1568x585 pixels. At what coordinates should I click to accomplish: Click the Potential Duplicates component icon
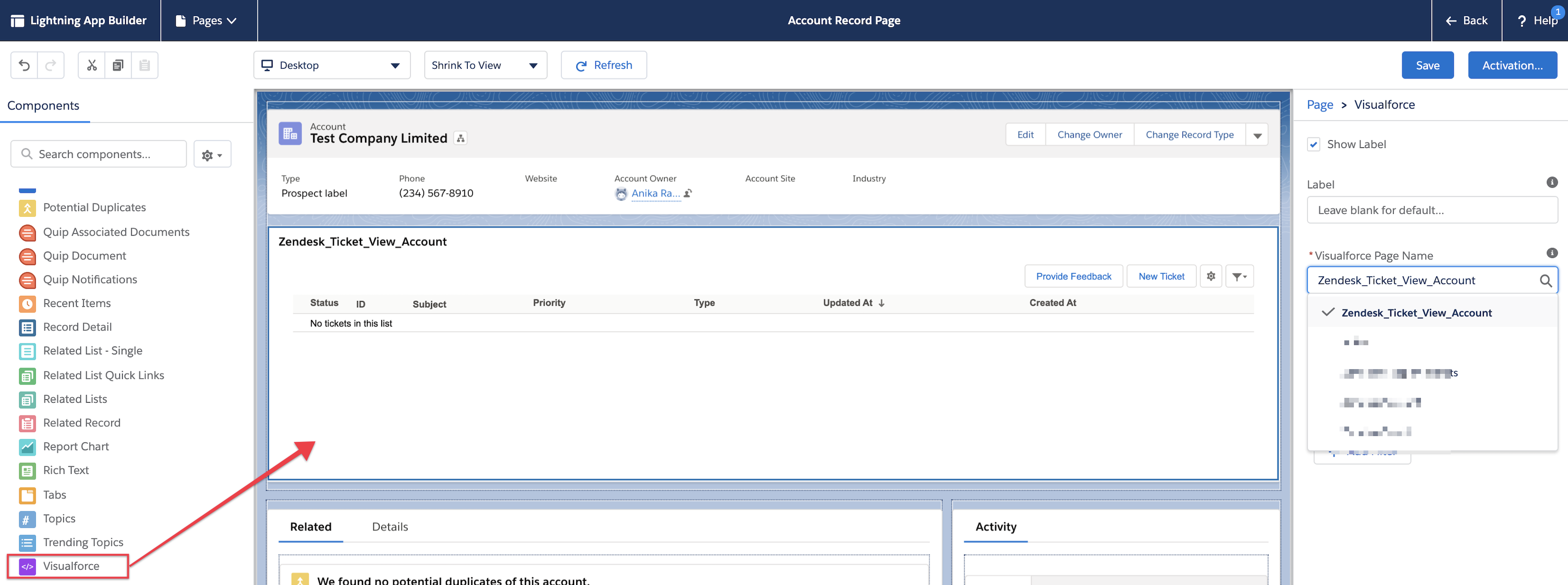[27, 208]
